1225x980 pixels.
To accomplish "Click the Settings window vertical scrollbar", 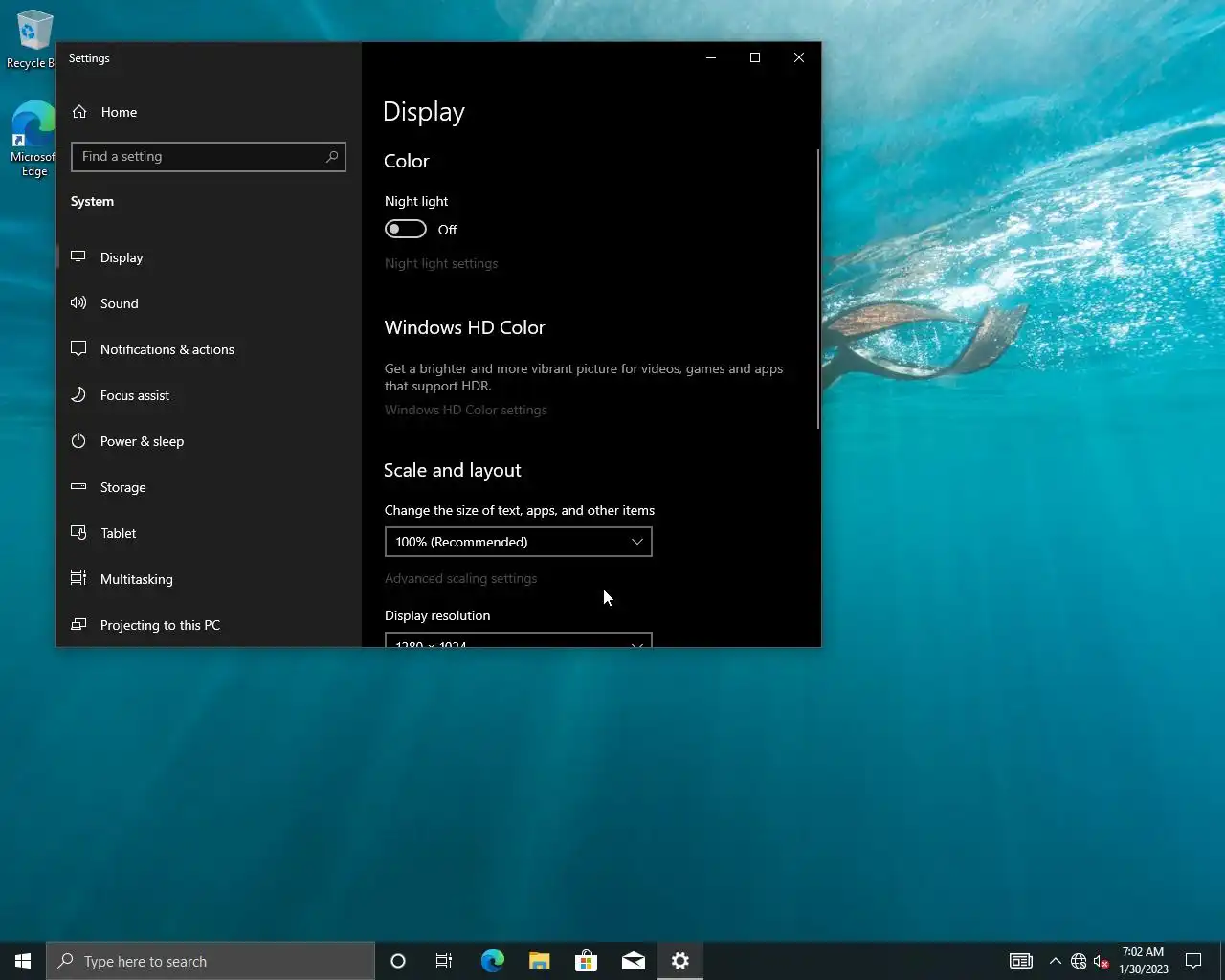I will coord(817,289).
